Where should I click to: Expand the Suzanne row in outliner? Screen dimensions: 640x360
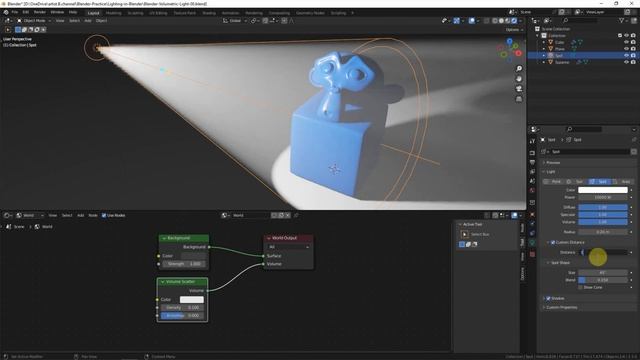(x=544, y=62)
